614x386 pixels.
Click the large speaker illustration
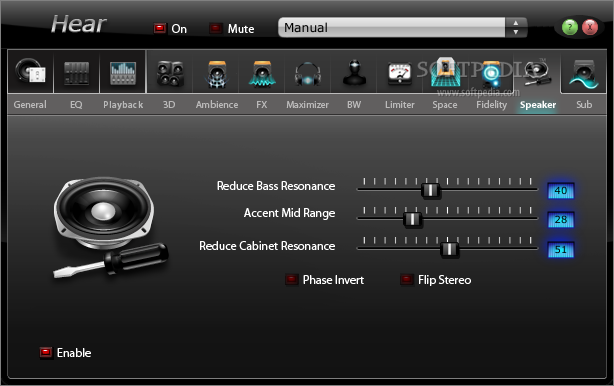pos(111,227)
